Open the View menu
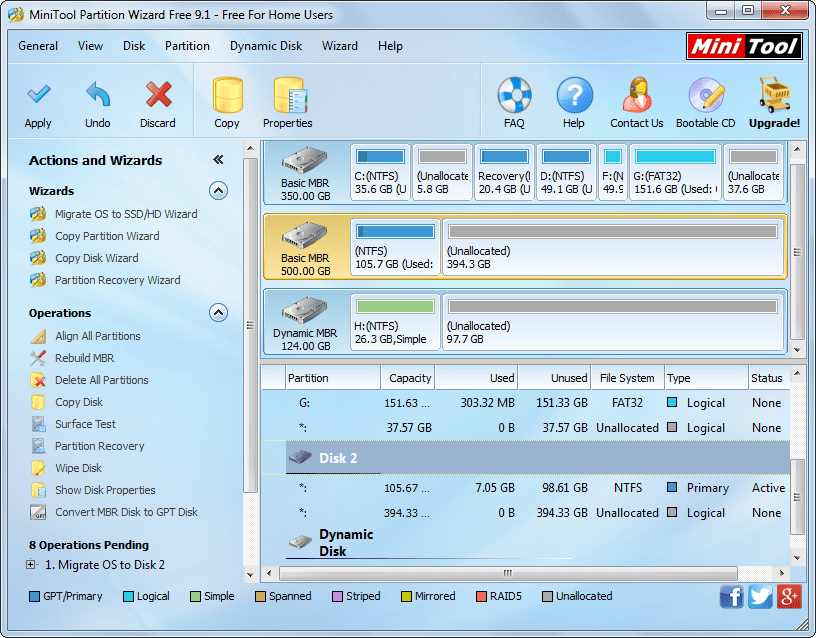 point(91,46)
